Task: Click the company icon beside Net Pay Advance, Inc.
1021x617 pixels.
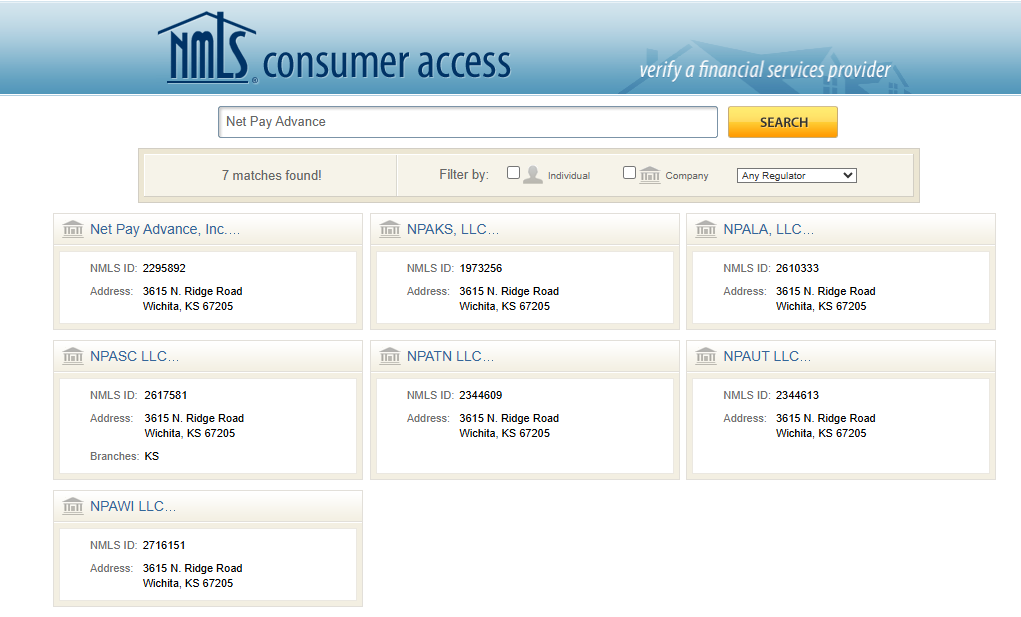Action: tap(73, 229)
